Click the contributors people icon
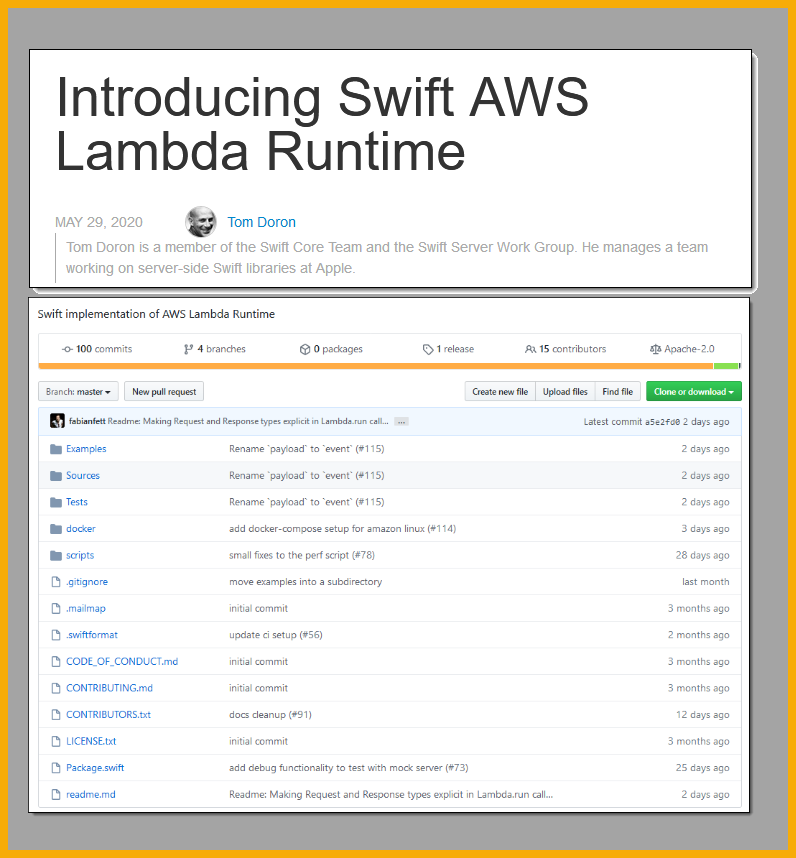The height and width of the screenshot is (858, 796). point(530,349)
